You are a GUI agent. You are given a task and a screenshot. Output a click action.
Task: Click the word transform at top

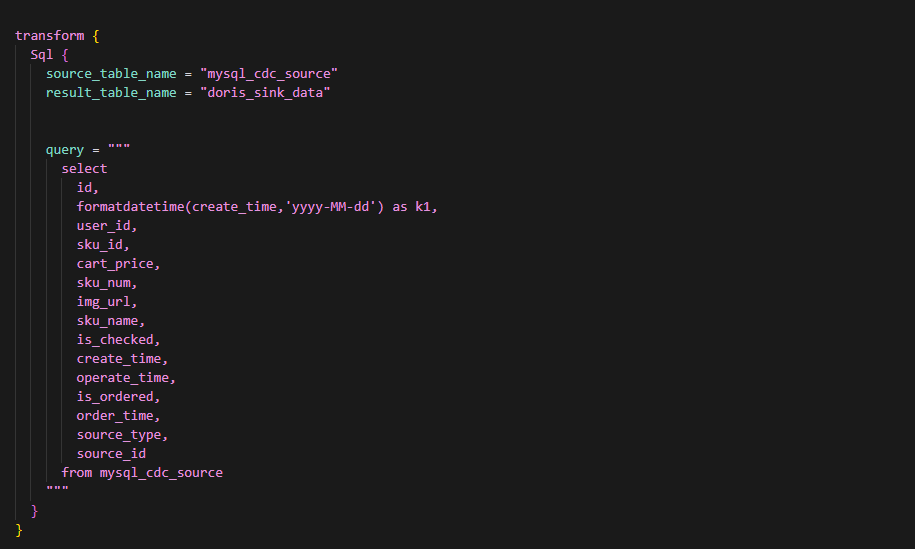50,36
